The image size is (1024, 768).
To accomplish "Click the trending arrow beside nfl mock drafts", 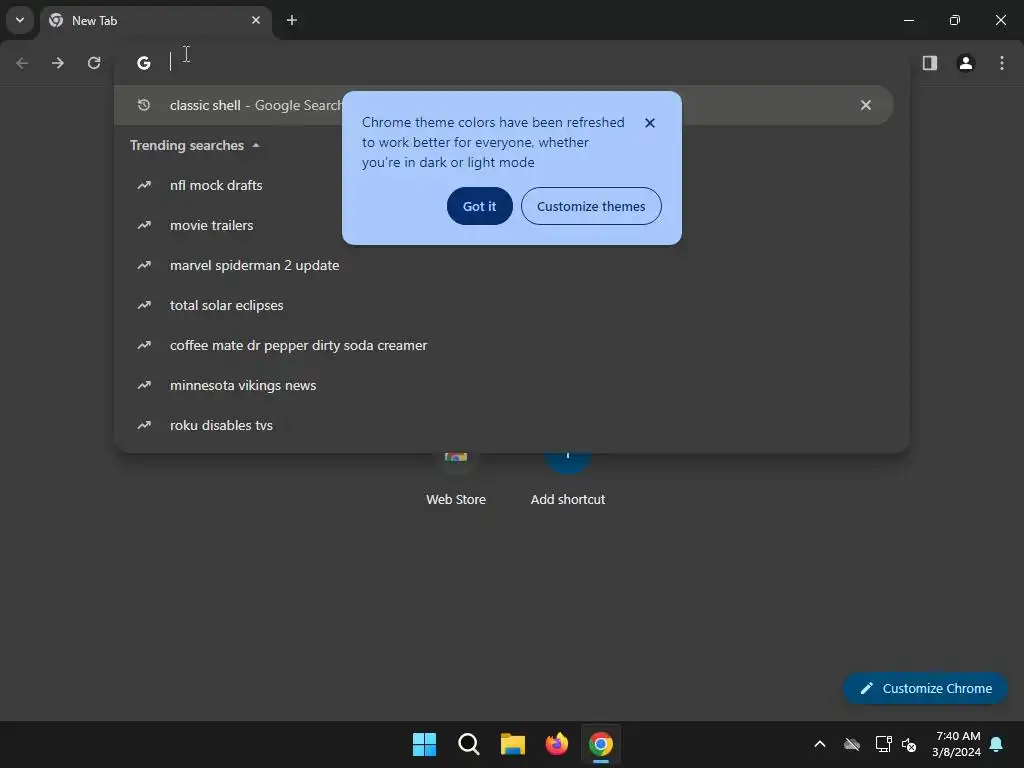I will [144, 185].
